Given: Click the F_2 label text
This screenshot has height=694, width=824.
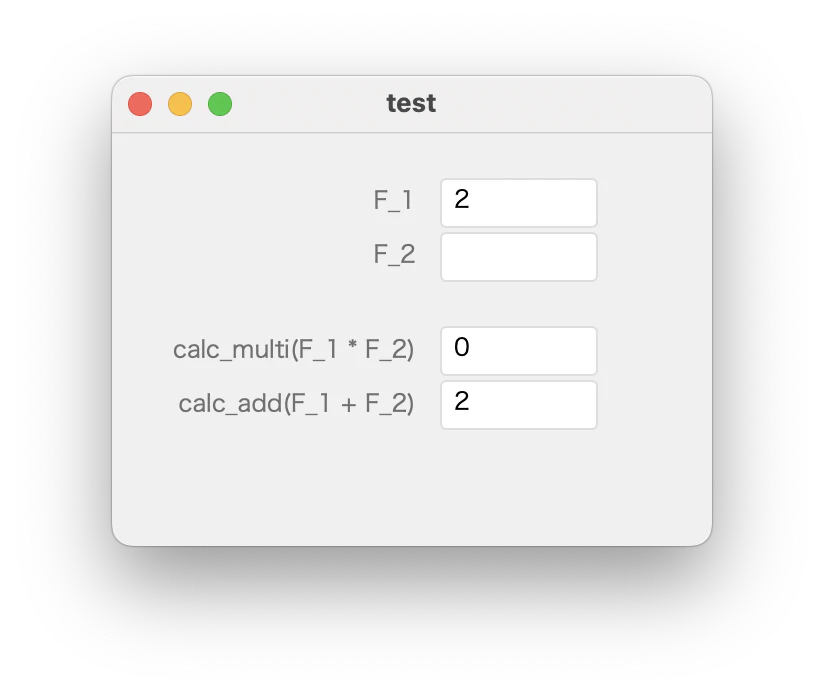Looking at the screenshot, I should point(394,255).
